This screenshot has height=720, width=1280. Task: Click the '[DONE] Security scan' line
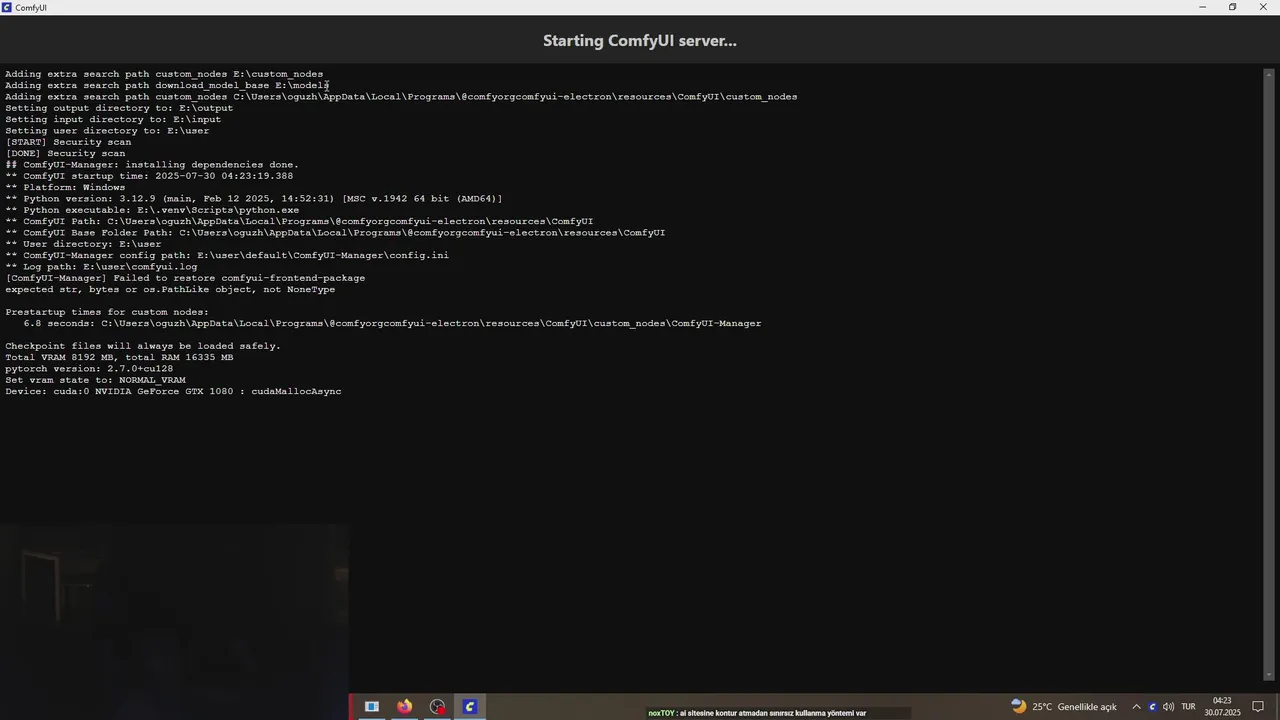pyautogui.click(x=65, y=153)
